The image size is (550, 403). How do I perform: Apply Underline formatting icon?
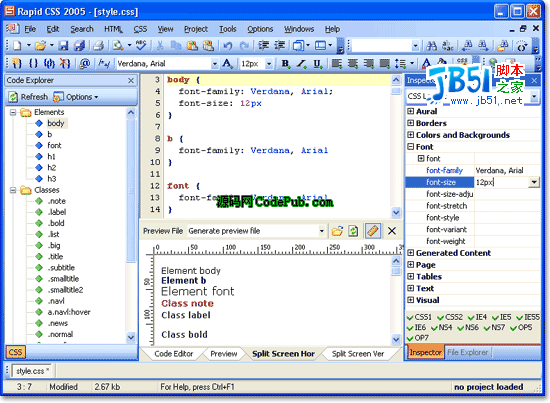(317, 63)
